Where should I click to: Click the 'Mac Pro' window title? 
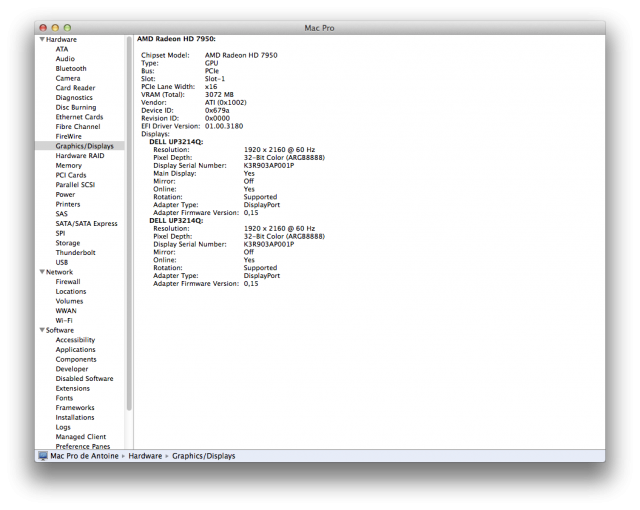point(319,28)
